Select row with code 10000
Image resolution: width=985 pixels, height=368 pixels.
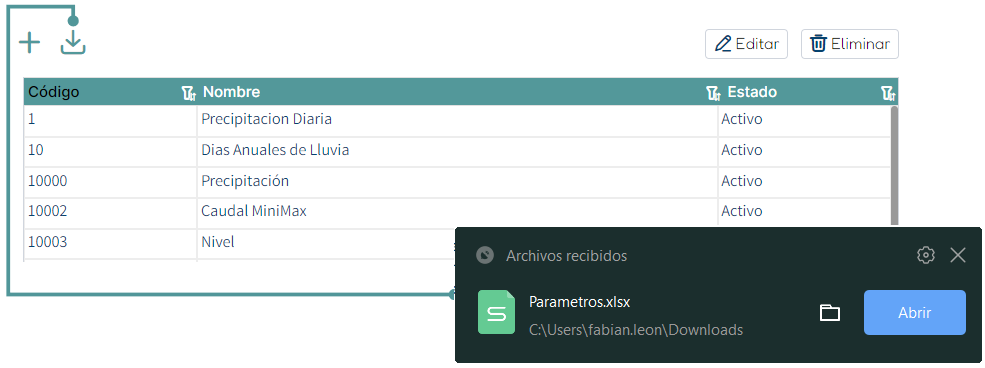[457, 181]
